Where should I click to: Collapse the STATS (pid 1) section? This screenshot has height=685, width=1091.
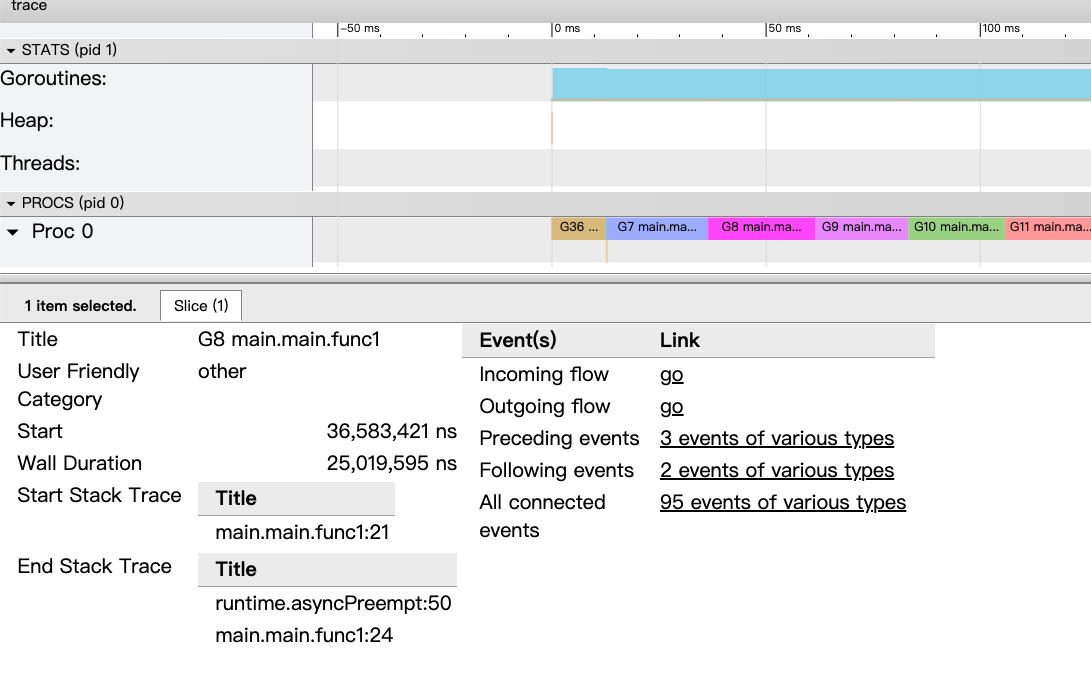(10, 51)
